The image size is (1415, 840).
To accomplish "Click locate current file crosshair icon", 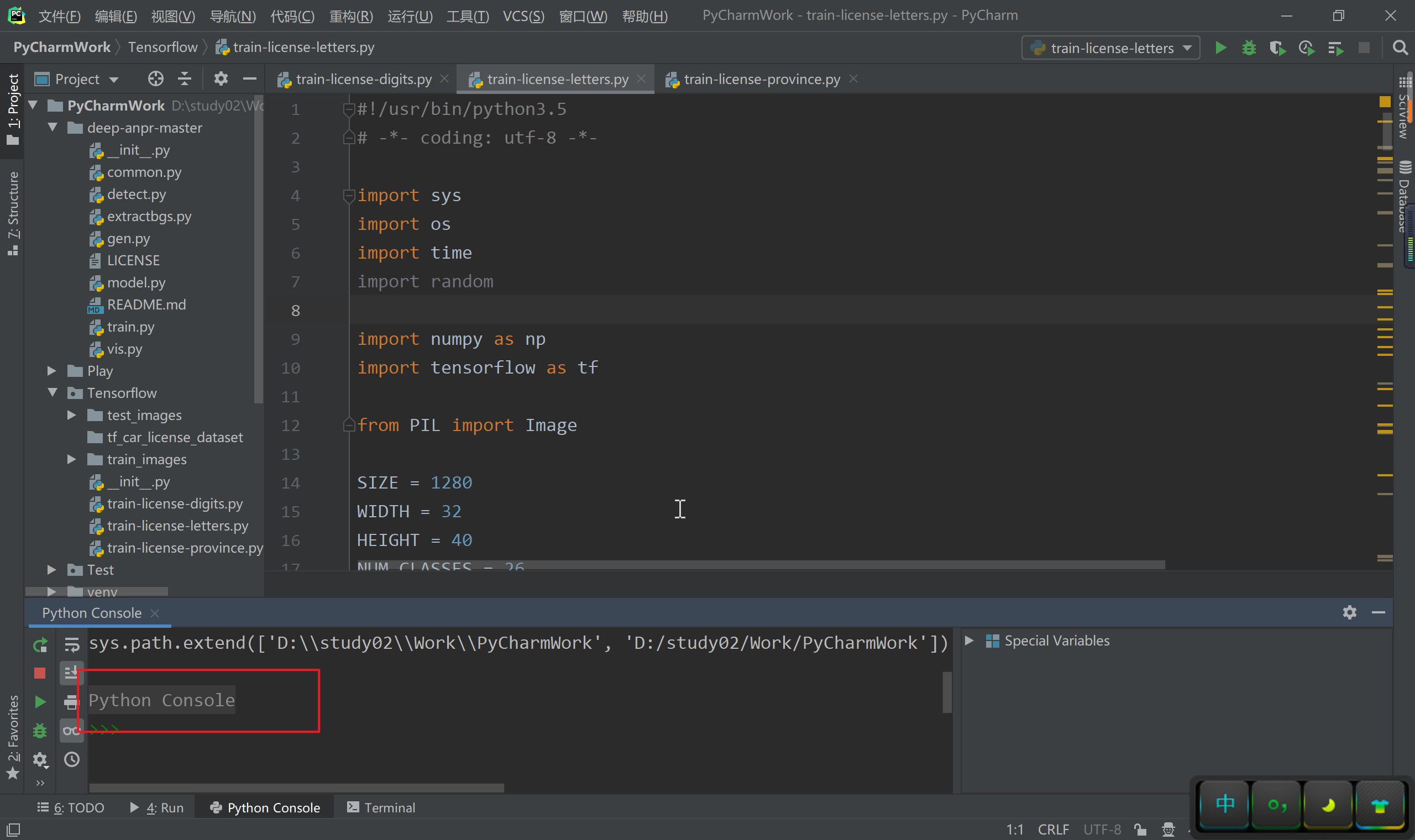I will coord(156,78).
